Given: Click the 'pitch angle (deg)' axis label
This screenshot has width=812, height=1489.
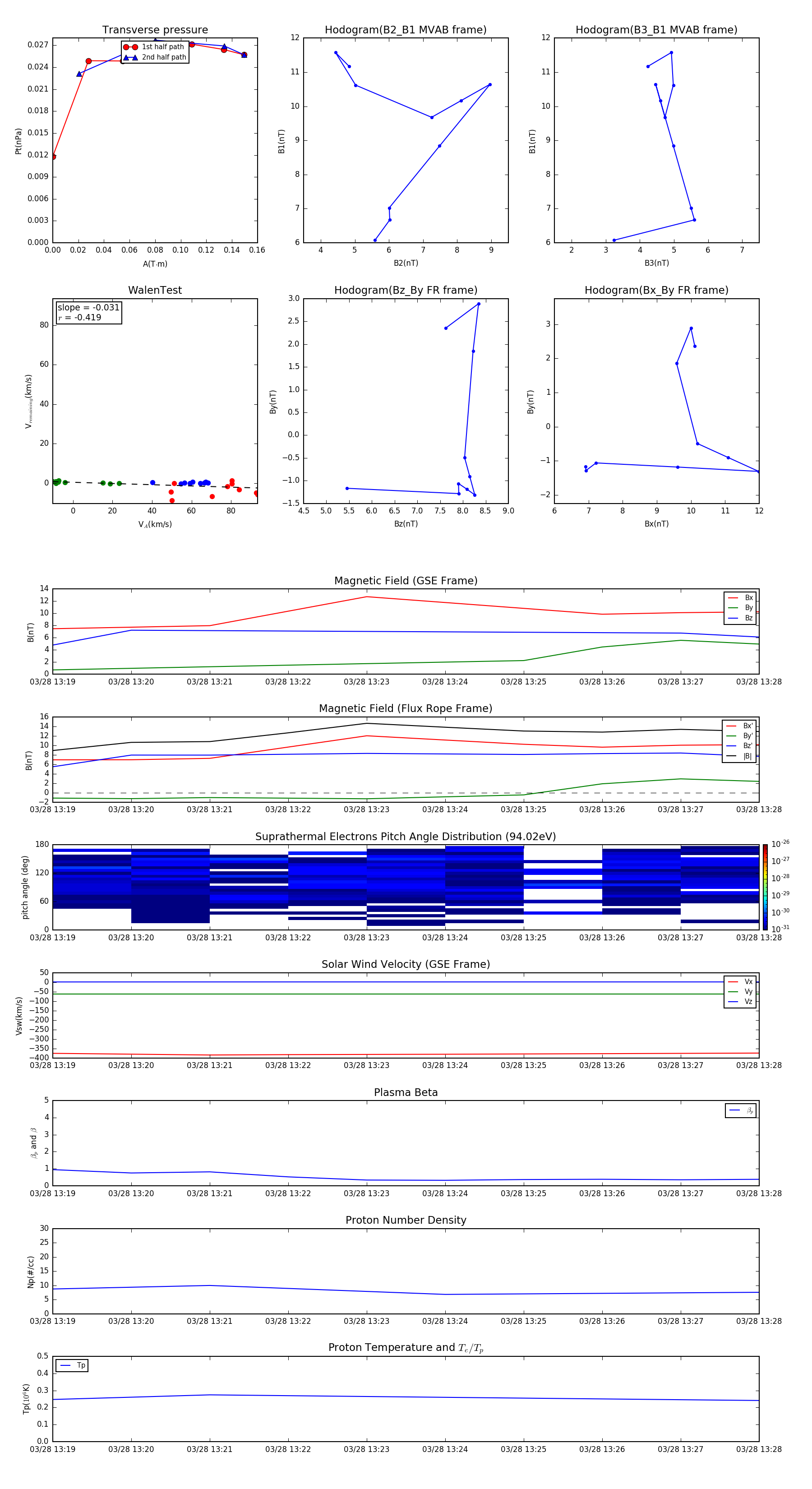Looking at the screenshot, I should point(25,887).
